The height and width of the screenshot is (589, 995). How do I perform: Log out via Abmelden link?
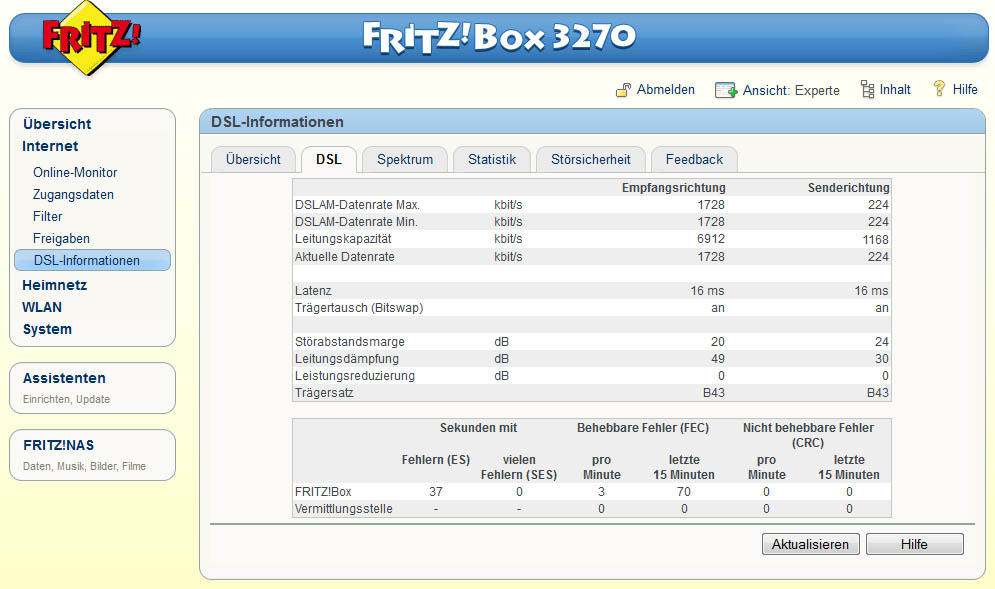click(x=666, y=89)
